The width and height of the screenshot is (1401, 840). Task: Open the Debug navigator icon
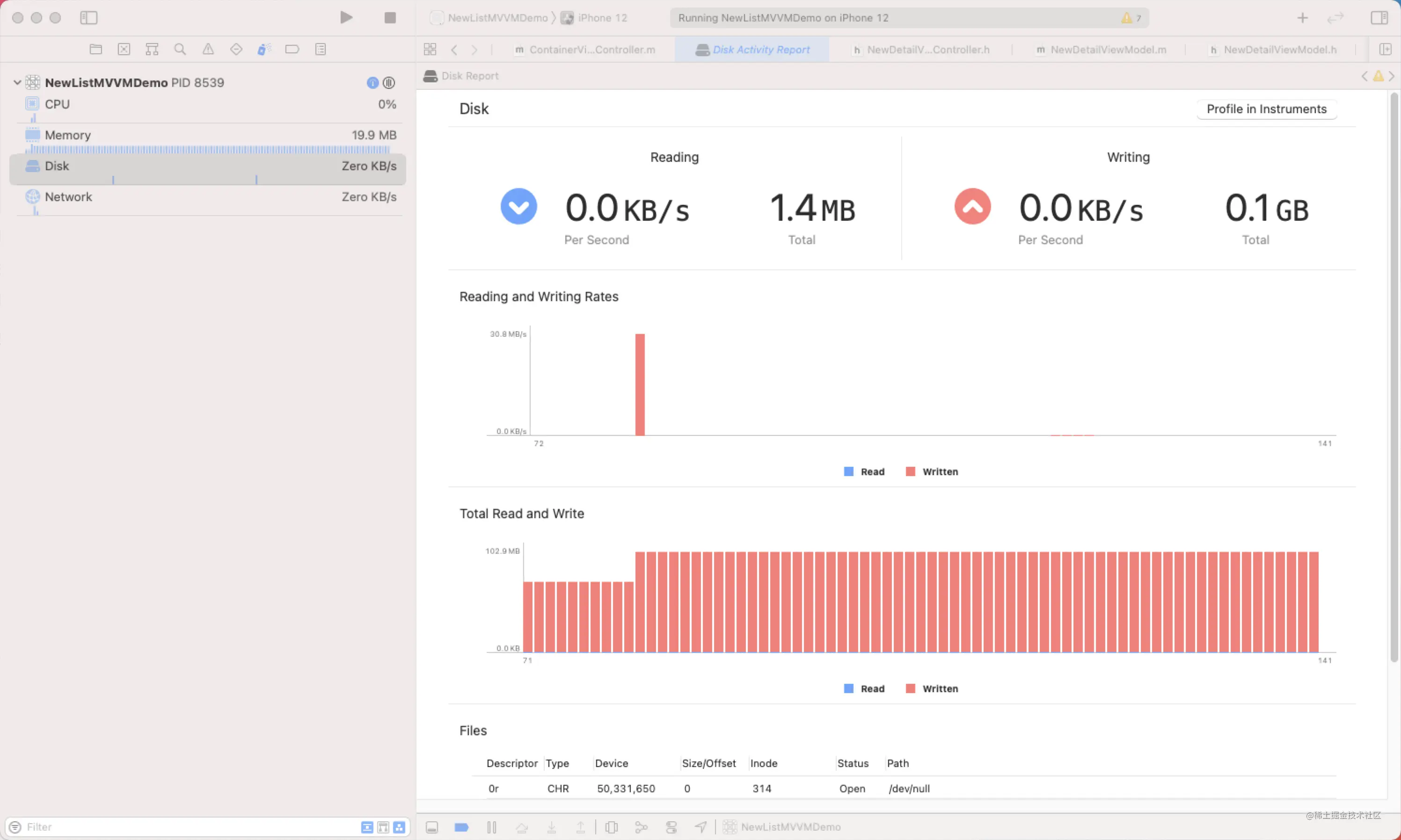tap(264, 49)
